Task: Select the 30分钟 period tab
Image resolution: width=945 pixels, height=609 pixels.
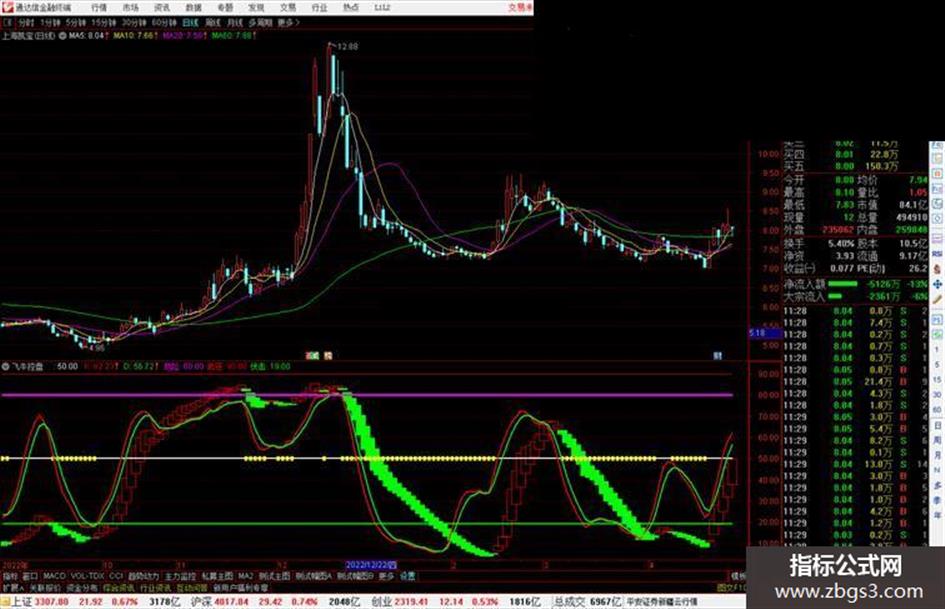Action: 133,23
